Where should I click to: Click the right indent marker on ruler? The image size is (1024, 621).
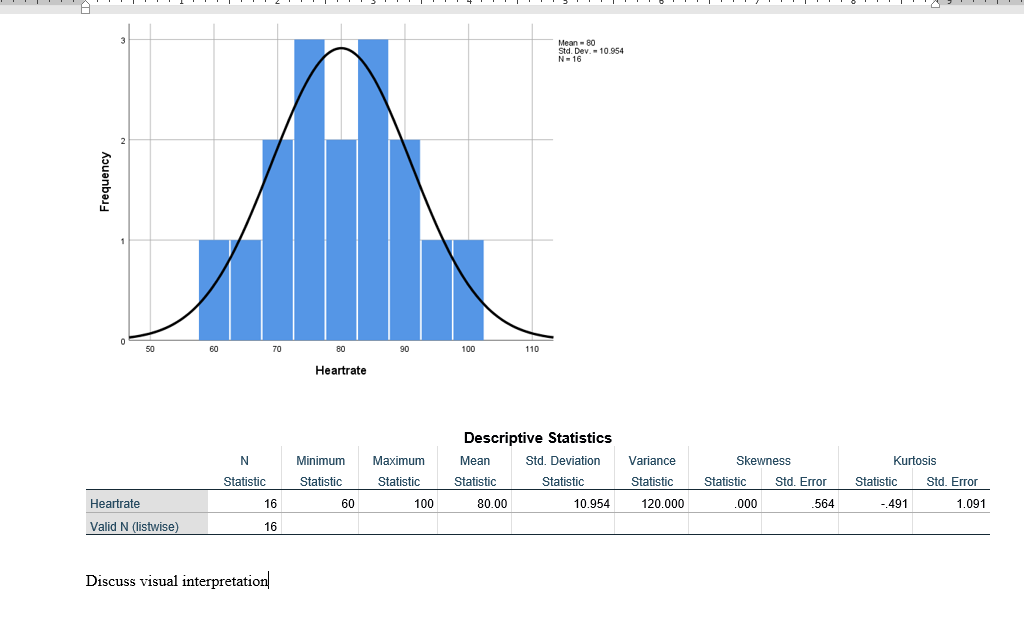tap(935, 4)
